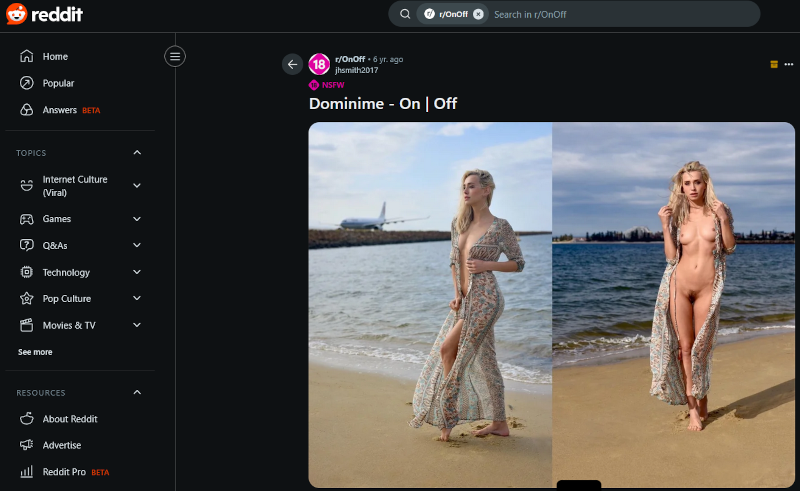
Task: Click the Pop Culture star icon
Action: coord(27,298)
